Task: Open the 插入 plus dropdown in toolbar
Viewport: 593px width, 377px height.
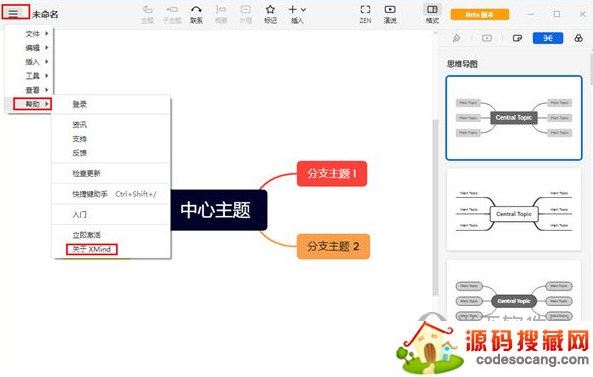Action: click(297, 14)
